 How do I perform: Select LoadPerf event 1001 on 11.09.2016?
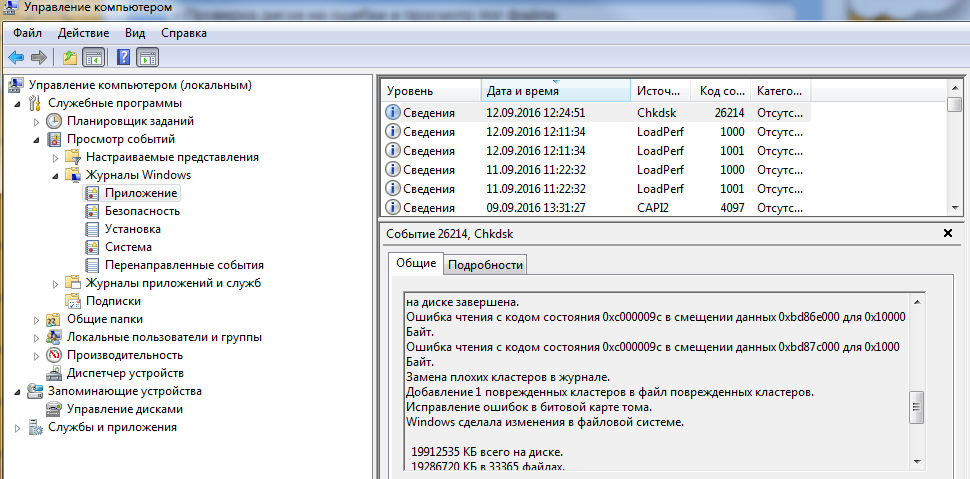tap(597, 188)
